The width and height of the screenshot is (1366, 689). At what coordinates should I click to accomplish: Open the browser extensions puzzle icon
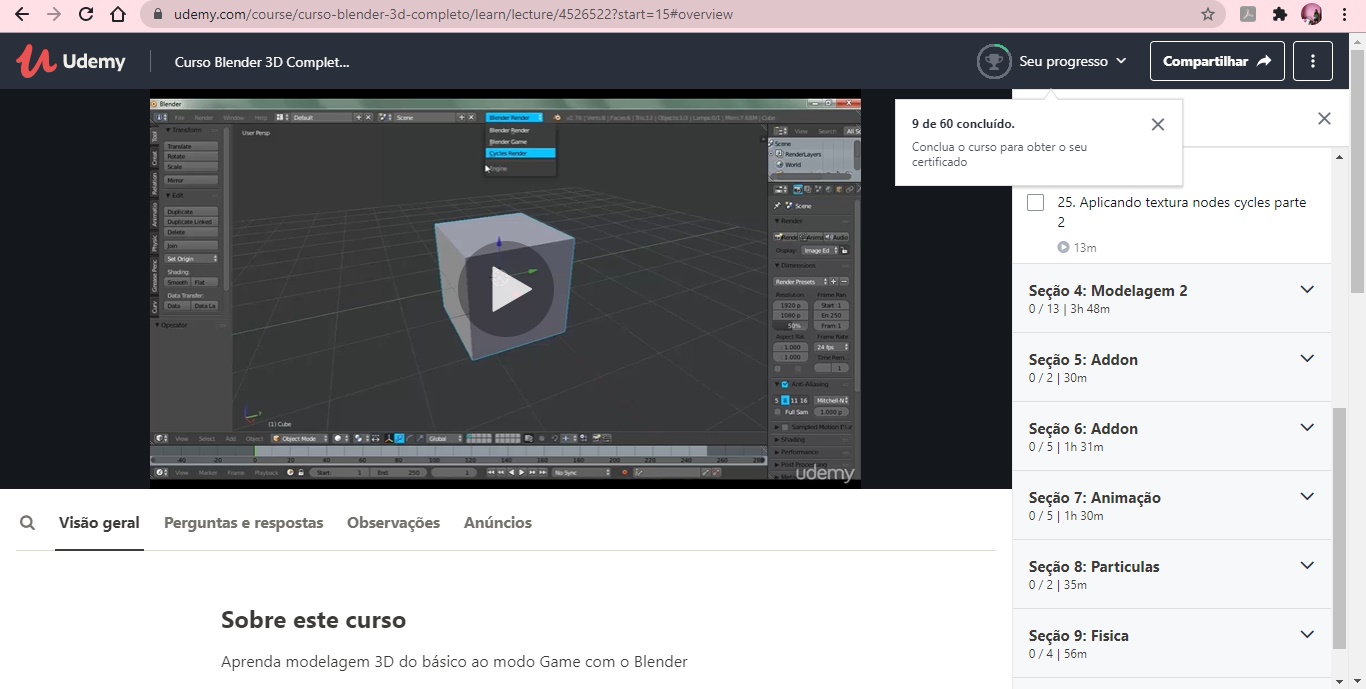pyautogui.click(x=1279, y=14)
